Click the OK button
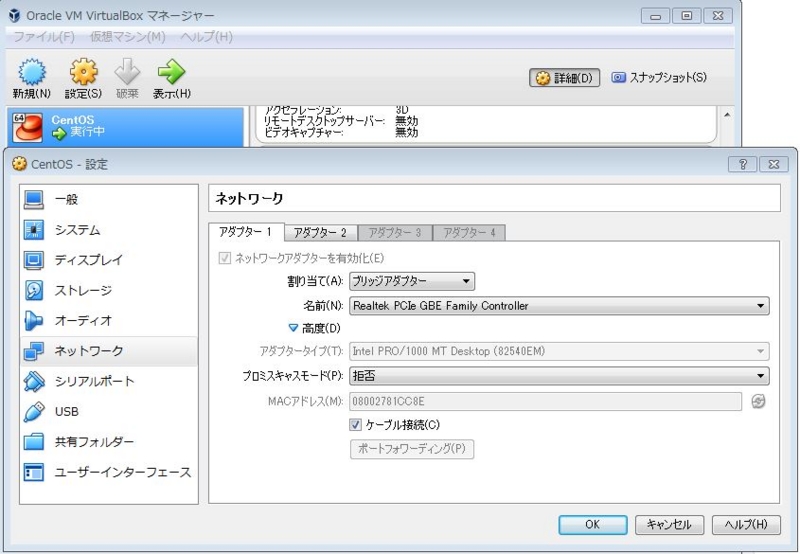The height and width of the screenshot is (554, 800). (593, 524)
